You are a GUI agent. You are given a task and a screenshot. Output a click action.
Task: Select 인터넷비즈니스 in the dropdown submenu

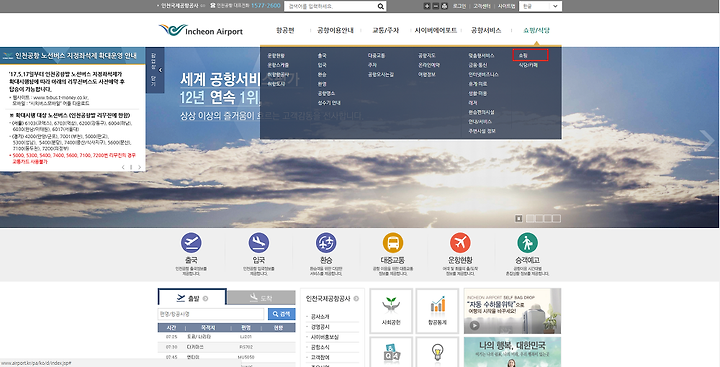(x=484, y=74)
